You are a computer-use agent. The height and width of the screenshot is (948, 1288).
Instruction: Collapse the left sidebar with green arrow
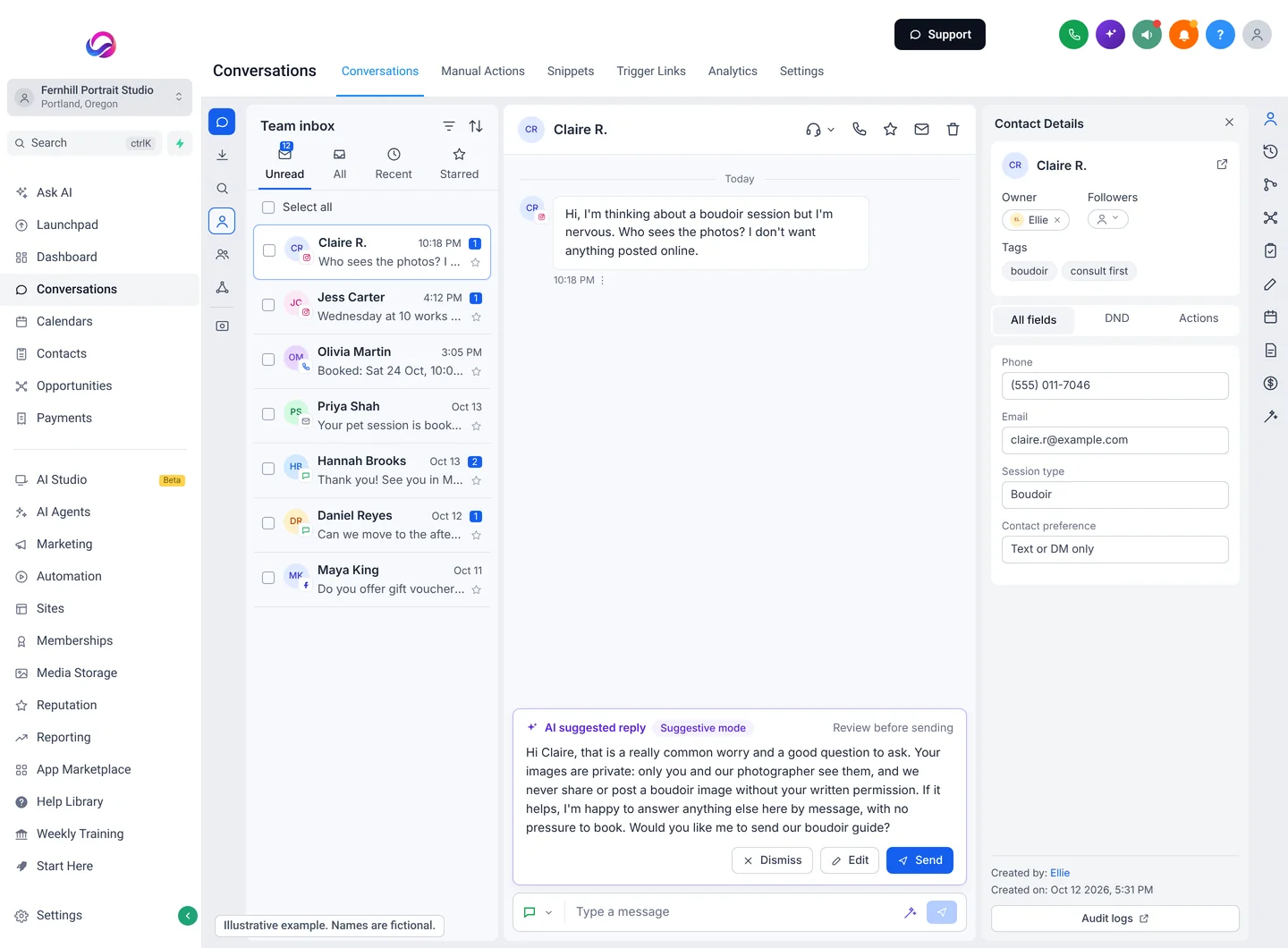pyautogui.click(x=188, y=915)
